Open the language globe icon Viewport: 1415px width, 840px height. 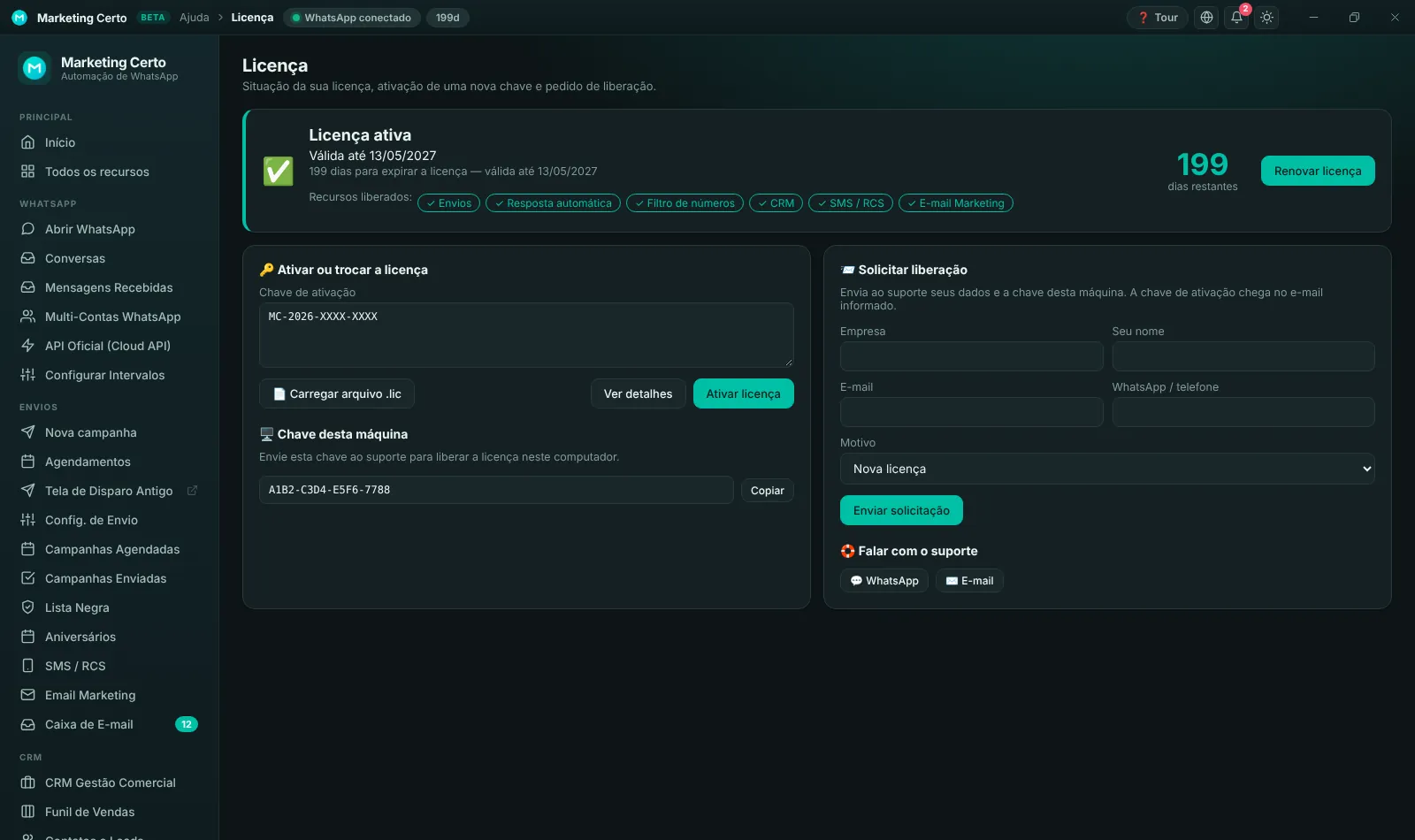pyautogui.click(x=1206, y=18)
